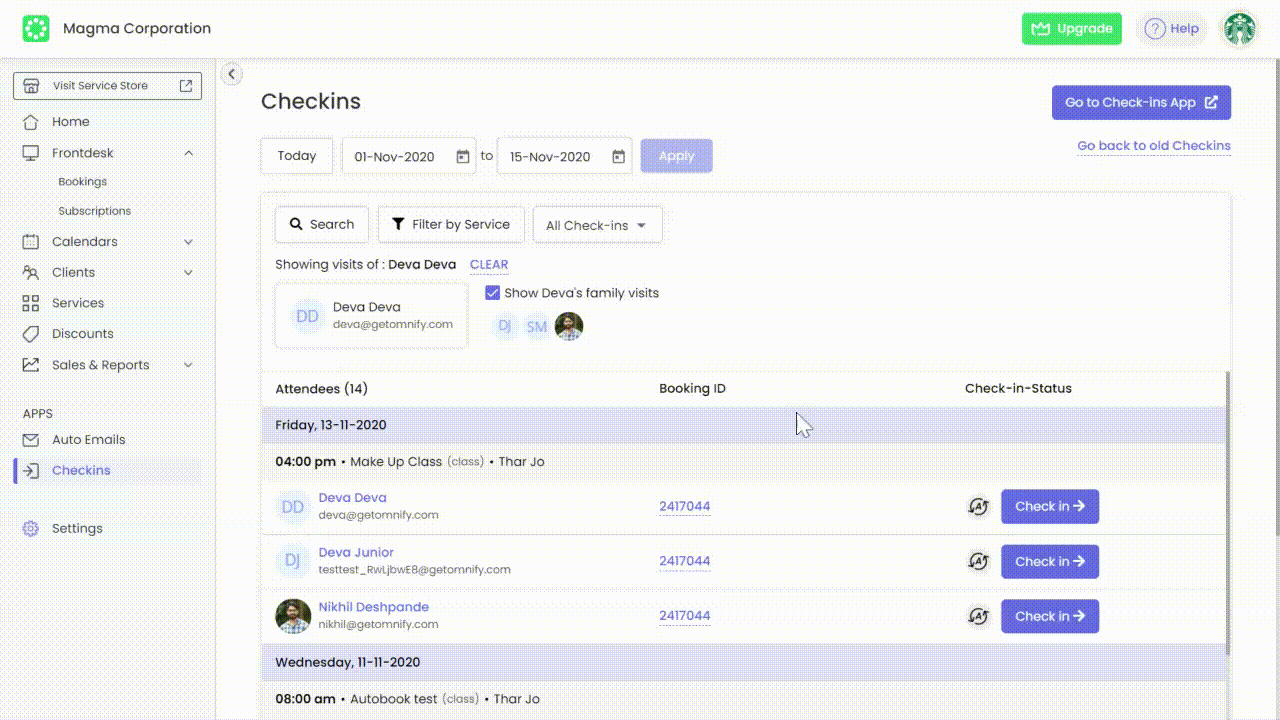The width and height of the screenshot is (1280, 720).
Task: Click the status icon beside Deva Deva's Check in
Action: 979,507
